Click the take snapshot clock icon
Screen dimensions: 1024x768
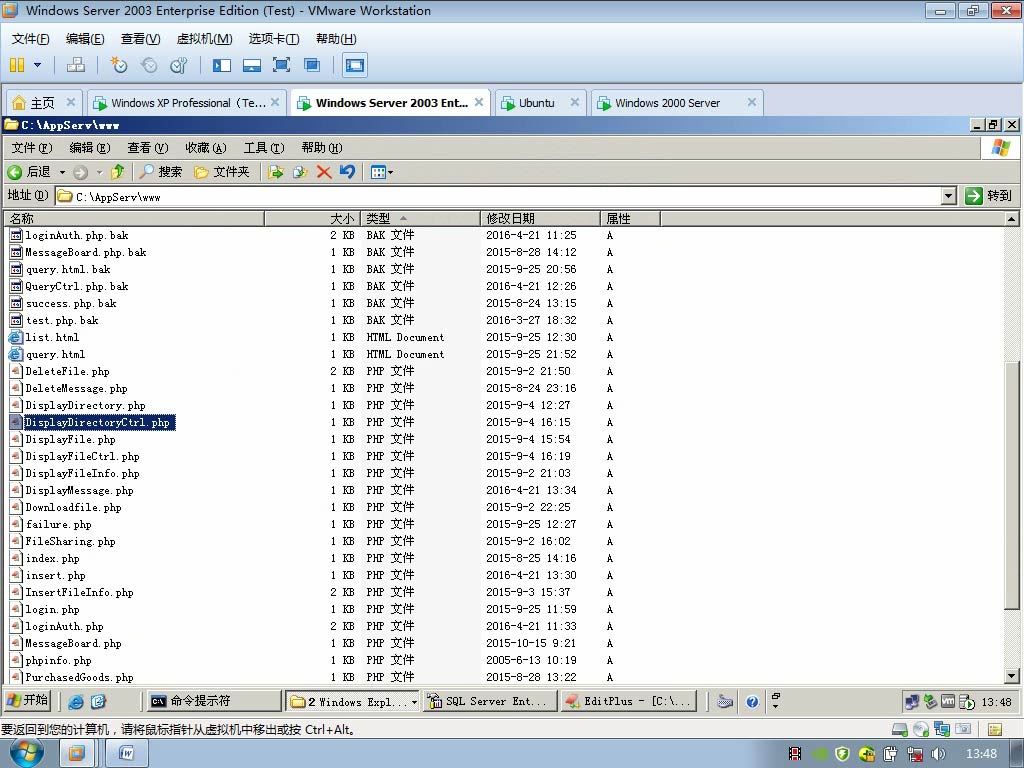point(119,65)
